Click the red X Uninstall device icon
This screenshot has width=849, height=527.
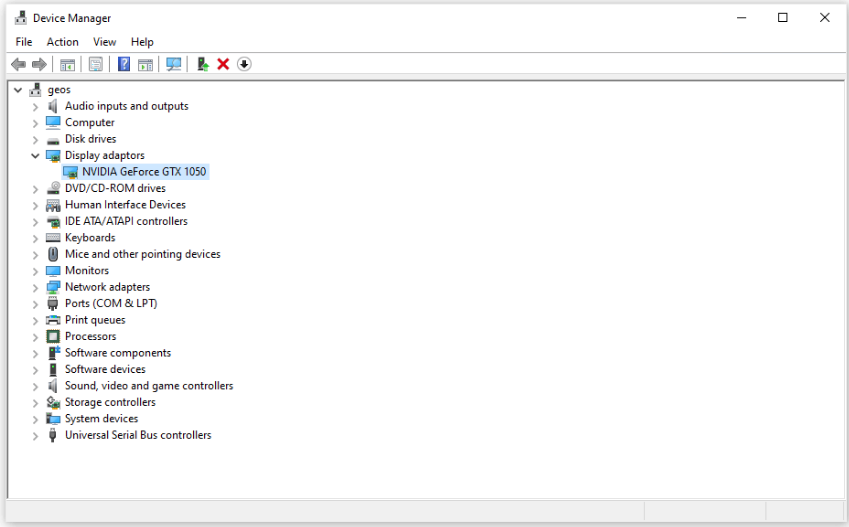pos(223,64)
